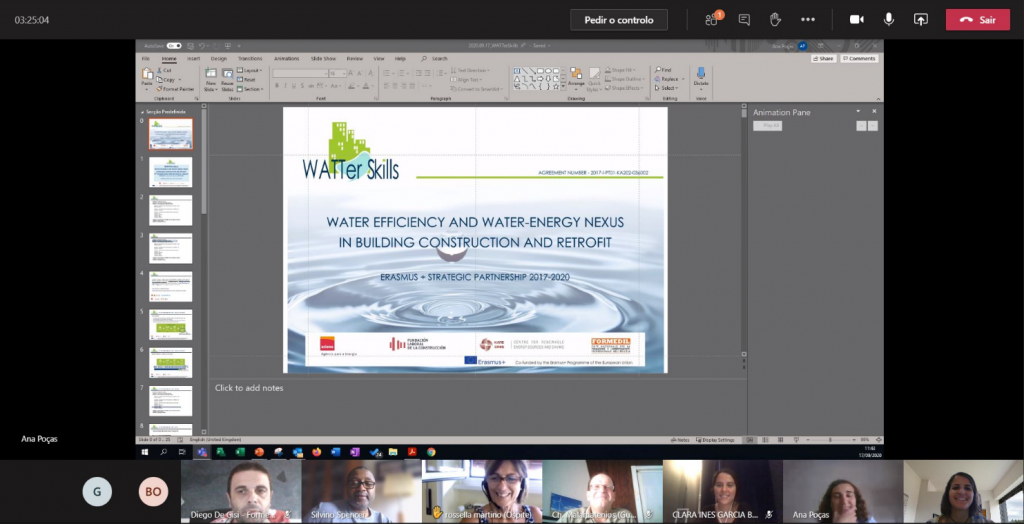This screenshot has height=524, width=1024.
Task: Click Find in Editing group
Action: coord(663,70)
